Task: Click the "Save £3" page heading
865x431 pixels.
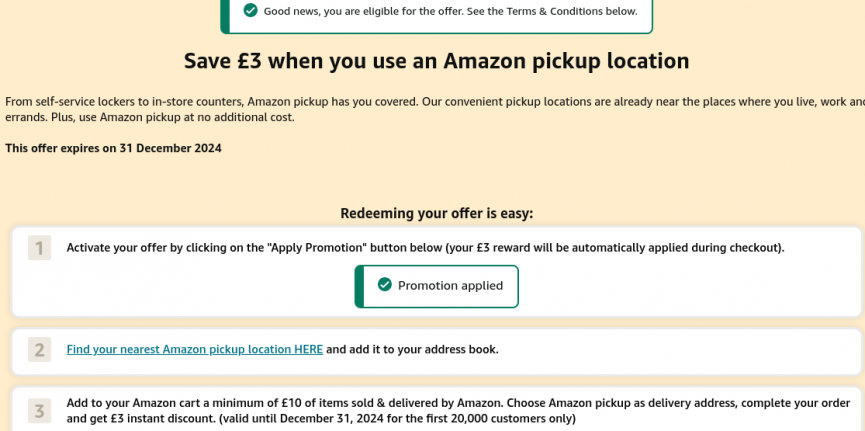Action: (x=436, y=61)
